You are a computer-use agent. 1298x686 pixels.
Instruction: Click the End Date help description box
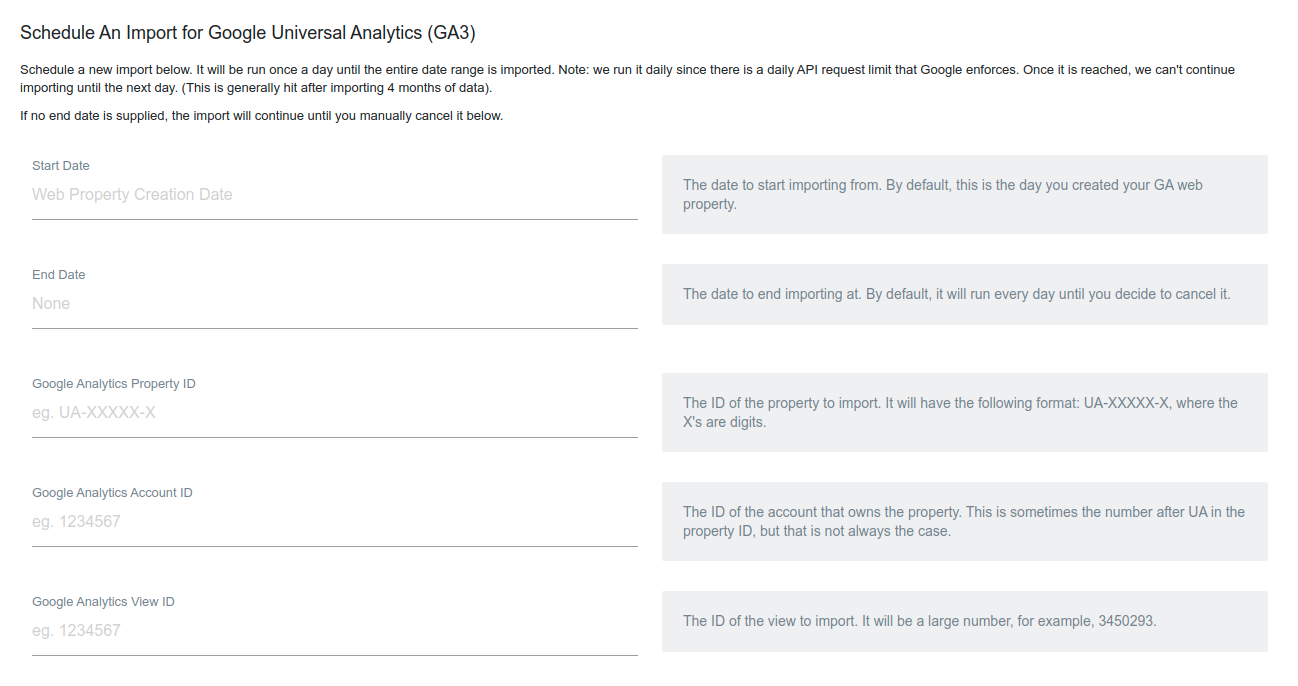click(964, 295)
